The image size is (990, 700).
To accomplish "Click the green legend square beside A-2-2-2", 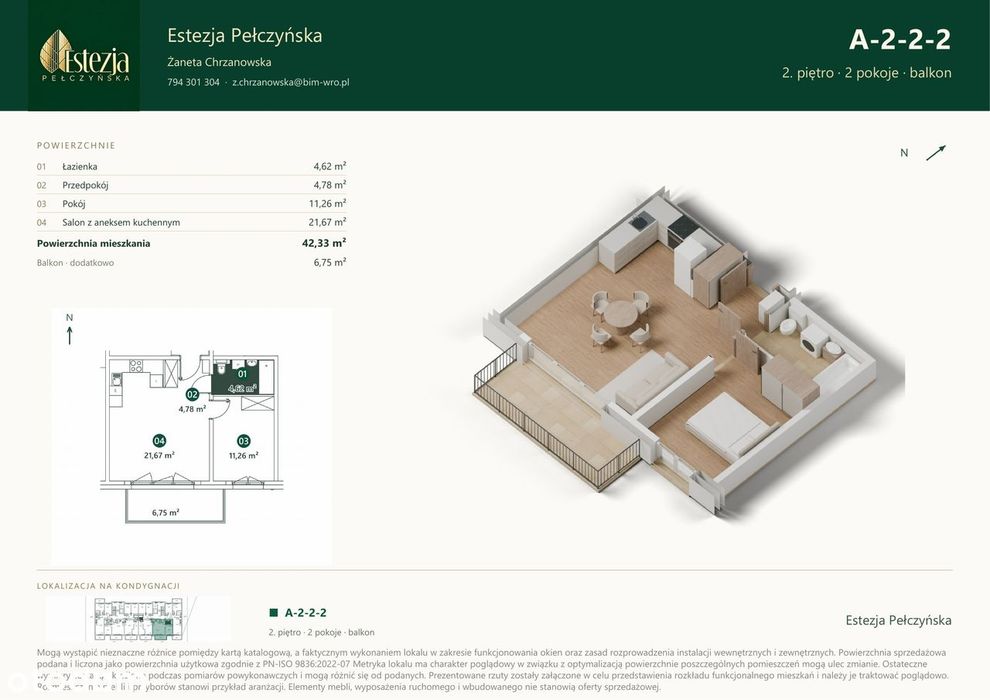I will pyautogui.click(x=273, y=612).
